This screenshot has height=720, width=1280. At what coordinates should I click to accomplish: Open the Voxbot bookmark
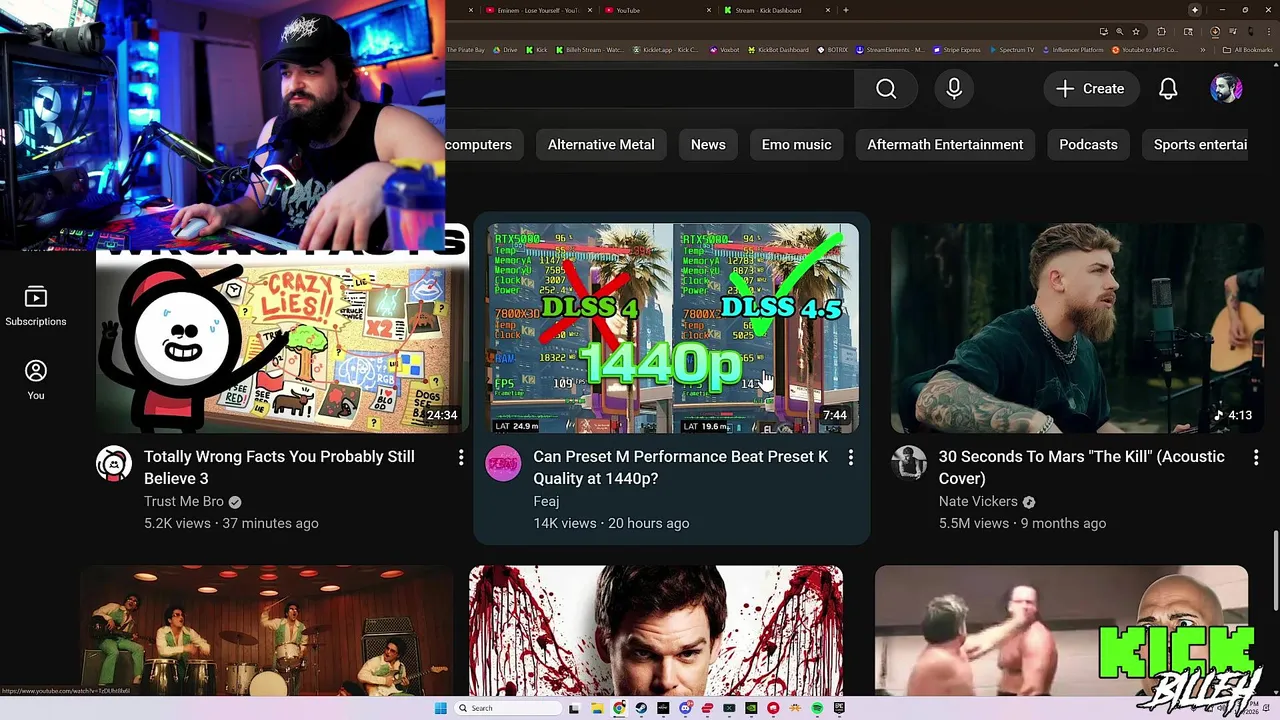pyautogui.click(x=724, y=49)
